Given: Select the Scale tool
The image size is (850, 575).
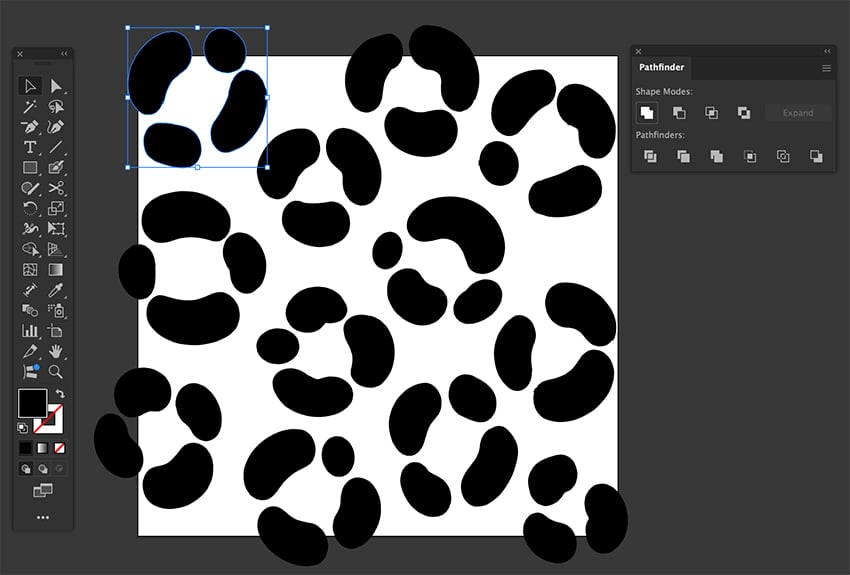Looking at the screenshot, I should (56, 208).
